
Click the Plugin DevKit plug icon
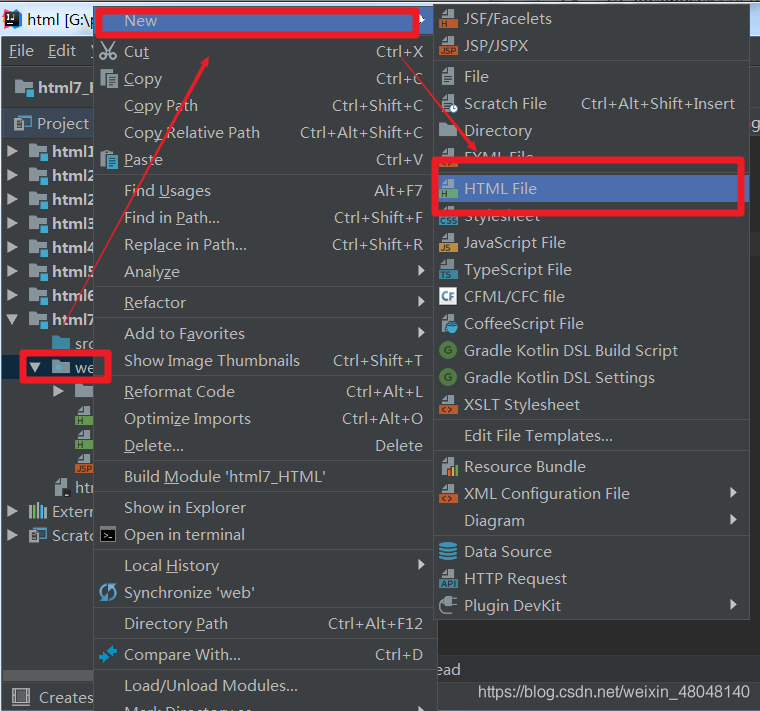tap(448, 605)
